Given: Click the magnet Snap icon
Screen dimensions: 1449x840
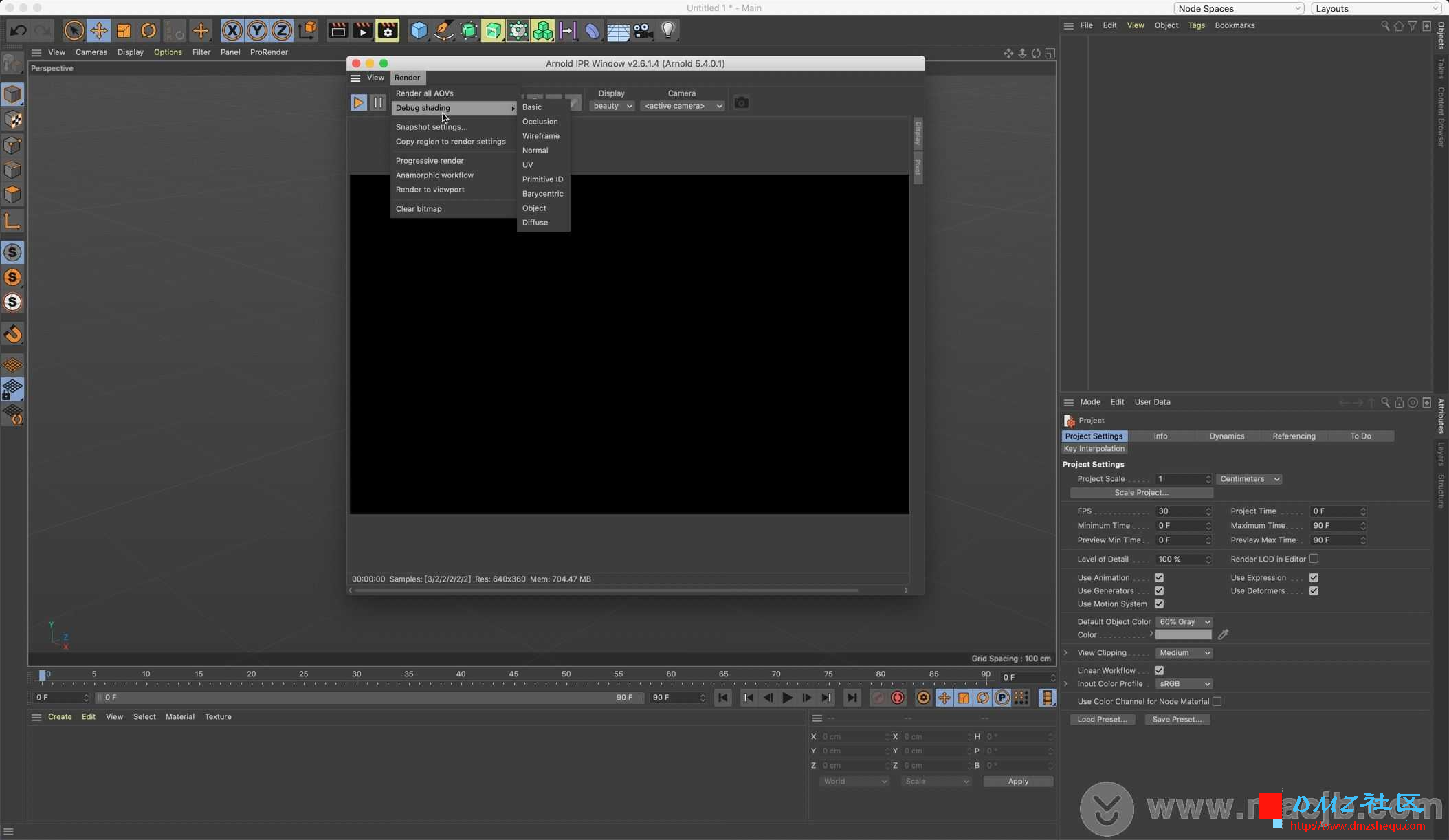Looking at the screenshot, I should click(x=12, y=335).
